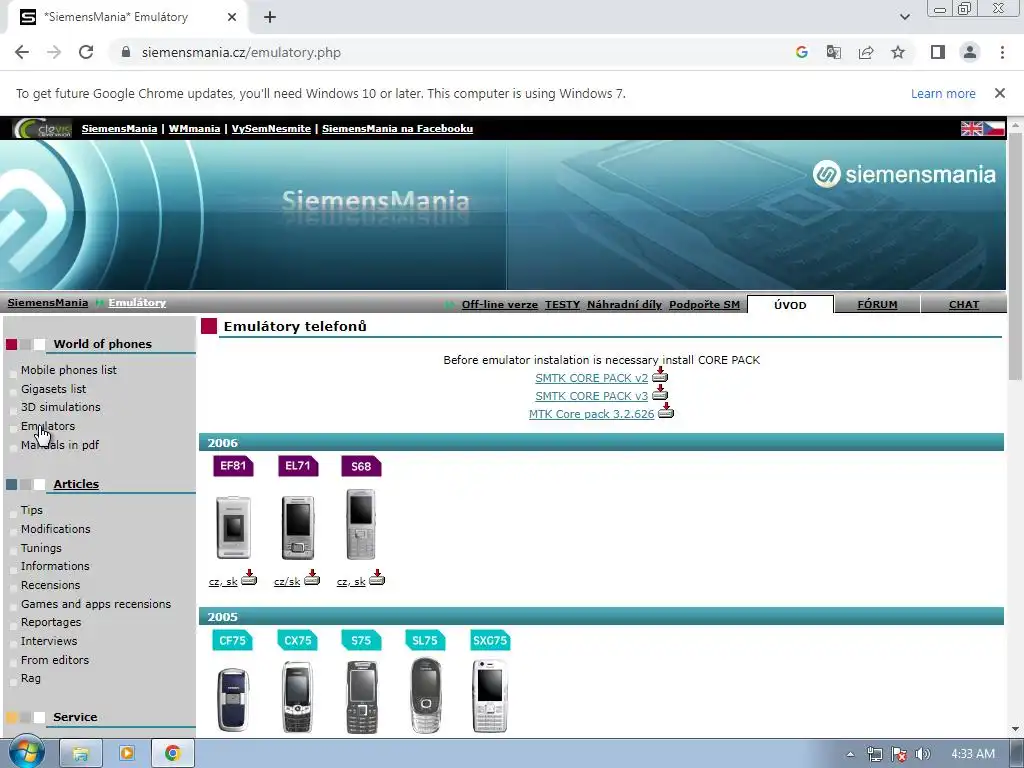The image size is (1024, 768).
Task: Open the tab search dropdown arrow
Action: (x=904, y=17)
